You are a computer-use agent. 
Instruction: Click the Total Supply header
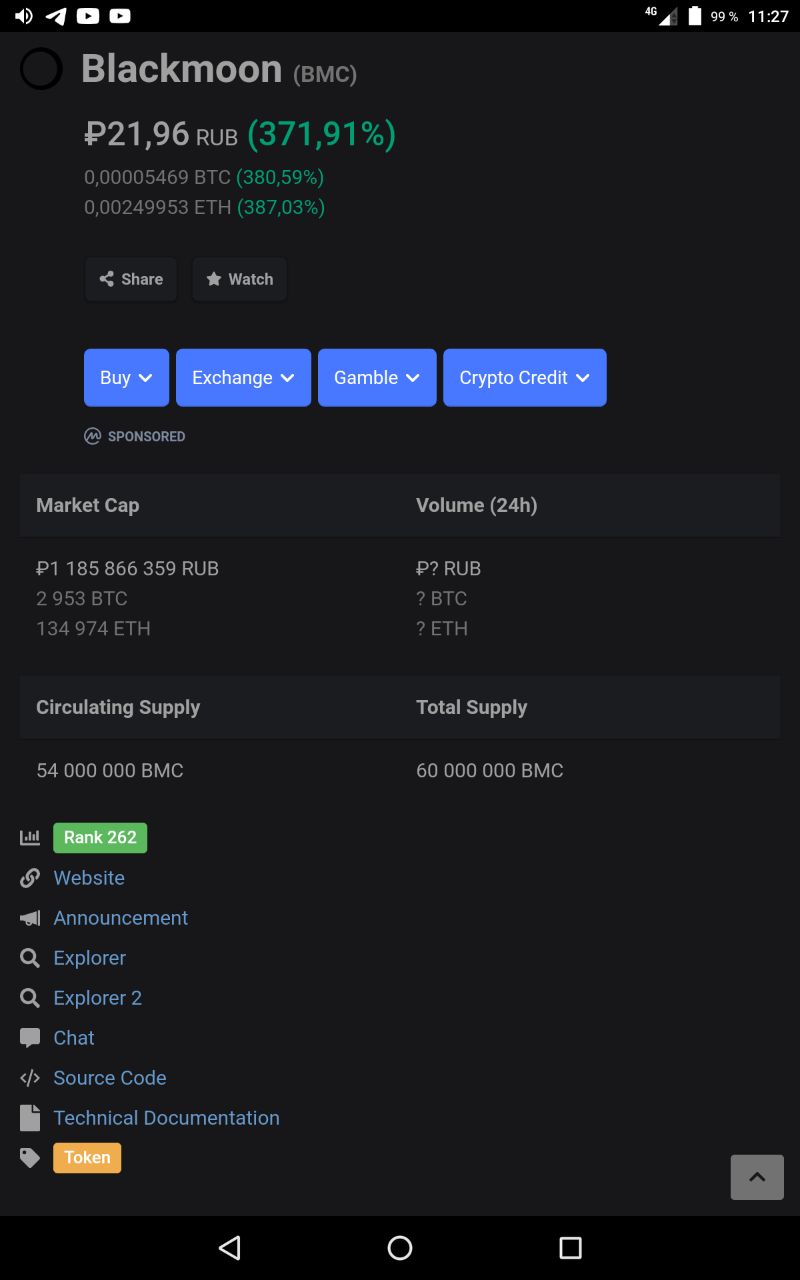[471, 707]
